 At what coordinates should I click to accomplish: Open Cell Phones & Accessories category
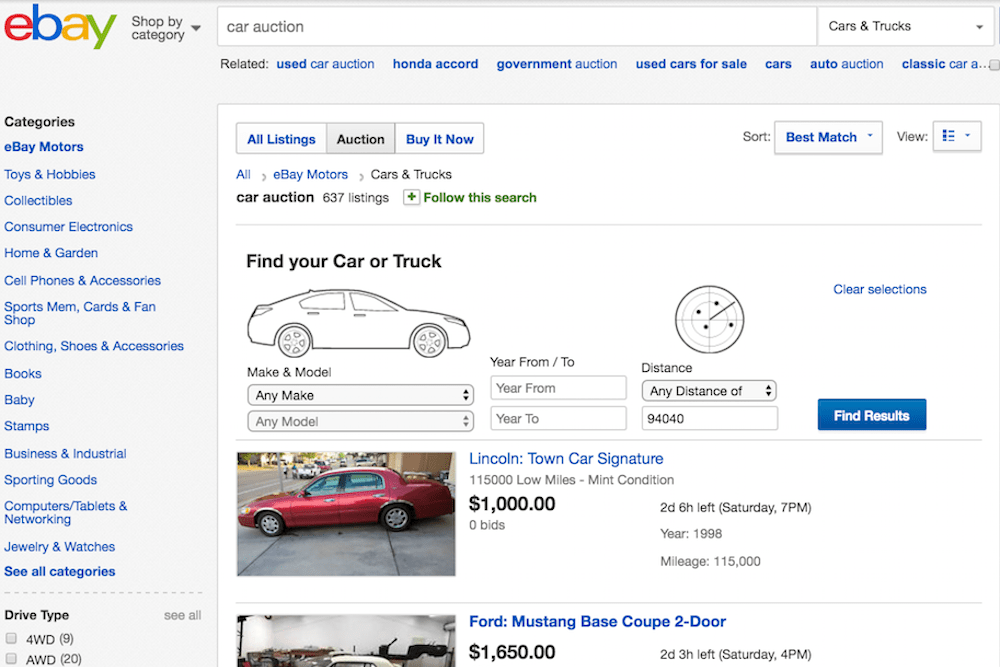tap(82, 281)
